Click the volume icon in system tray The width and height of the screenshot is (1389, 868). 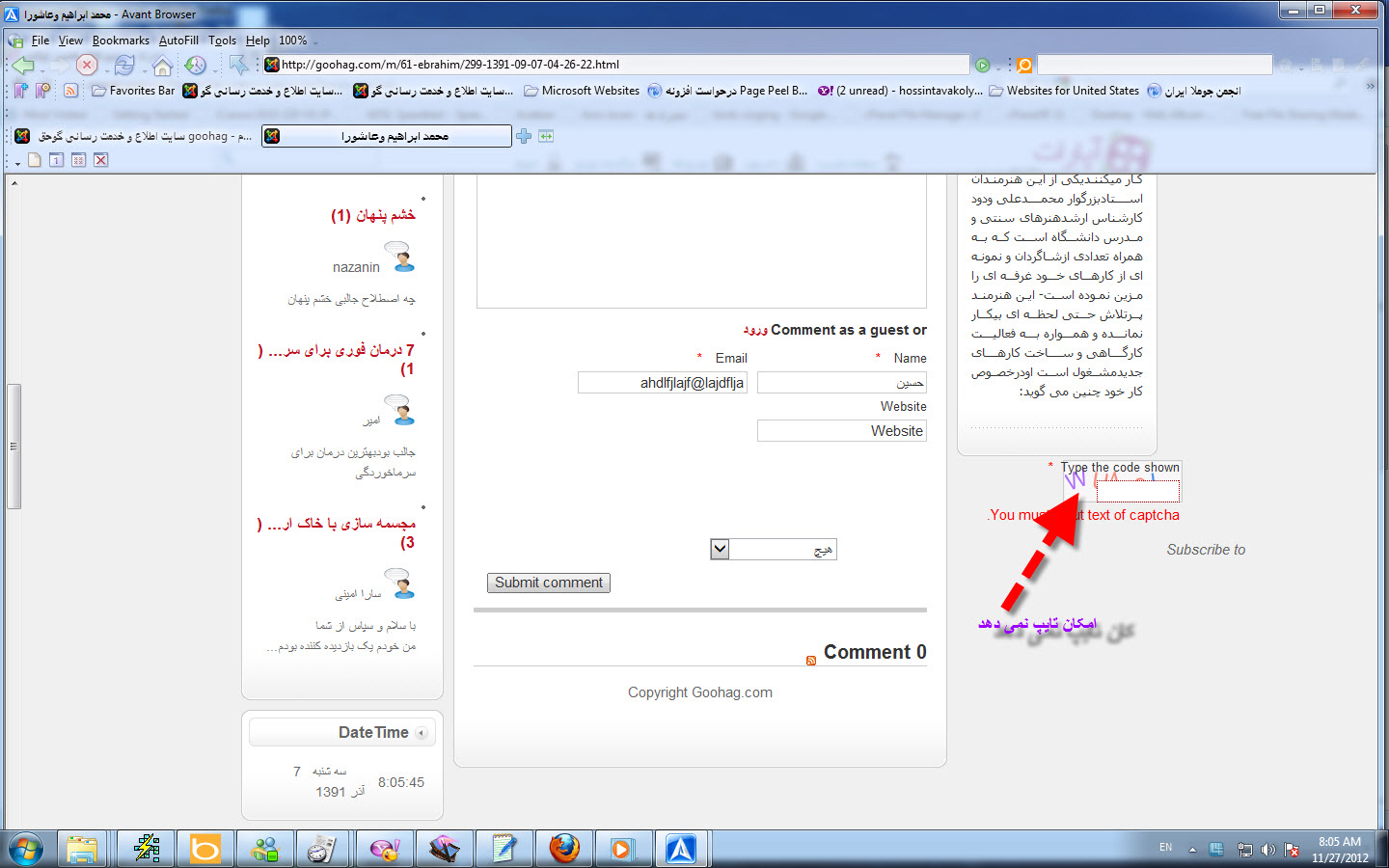1268,850
